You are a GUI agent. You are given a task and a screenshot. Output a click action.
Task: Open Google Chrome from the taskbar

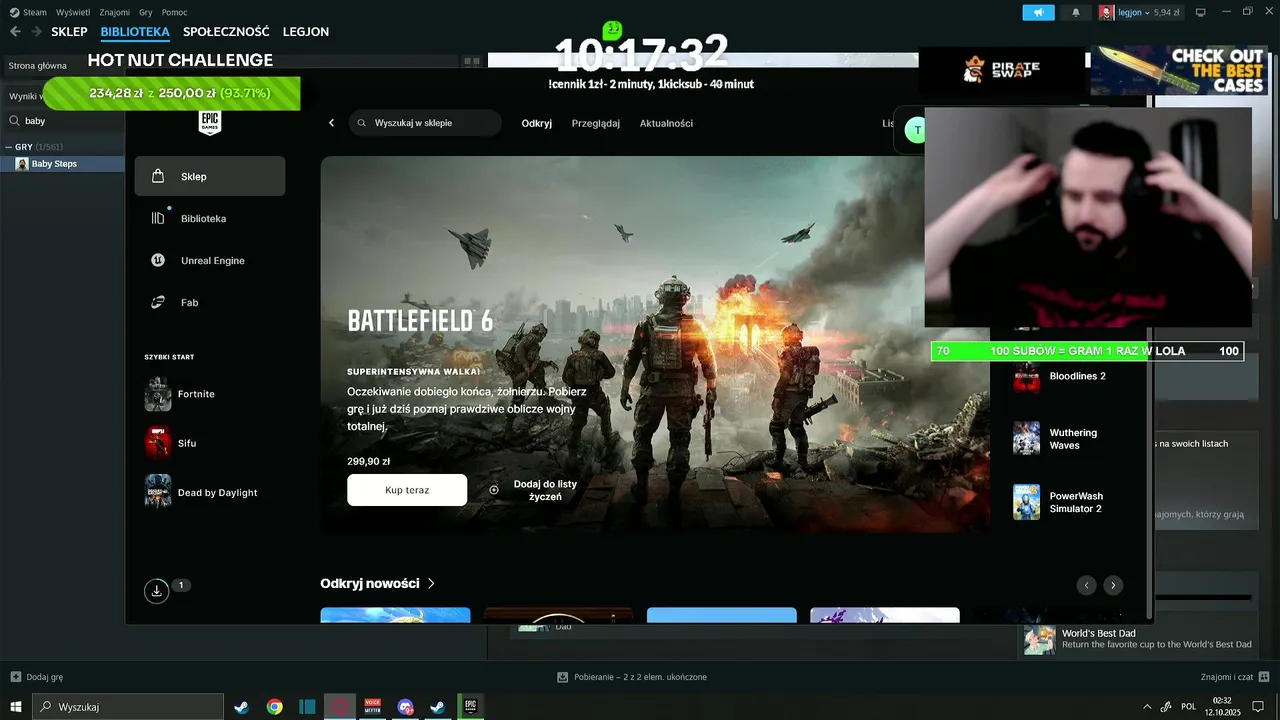274,707
